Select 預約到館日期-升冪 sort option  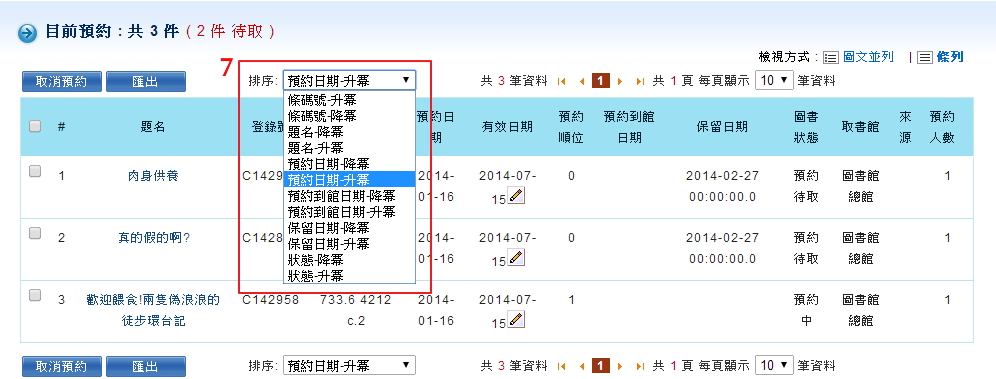(349, 211)
